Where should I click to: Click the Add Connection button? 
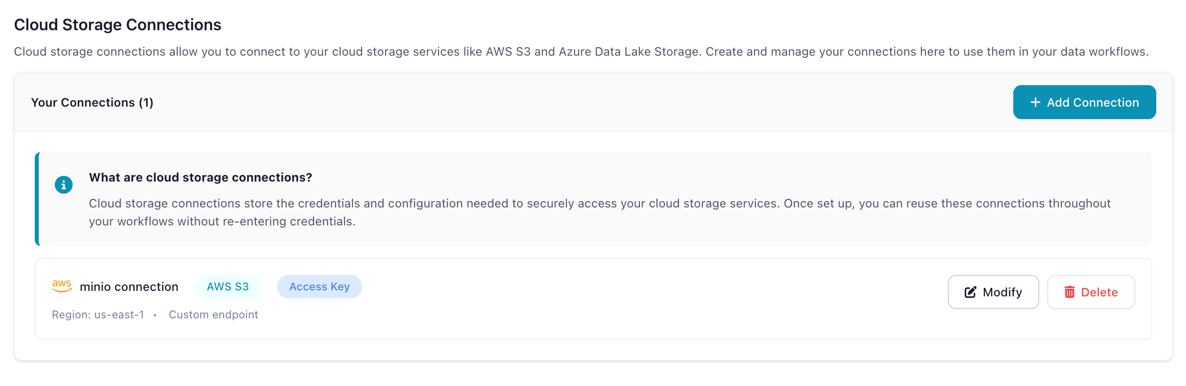pyautogui.click(x=1084, y=102)
